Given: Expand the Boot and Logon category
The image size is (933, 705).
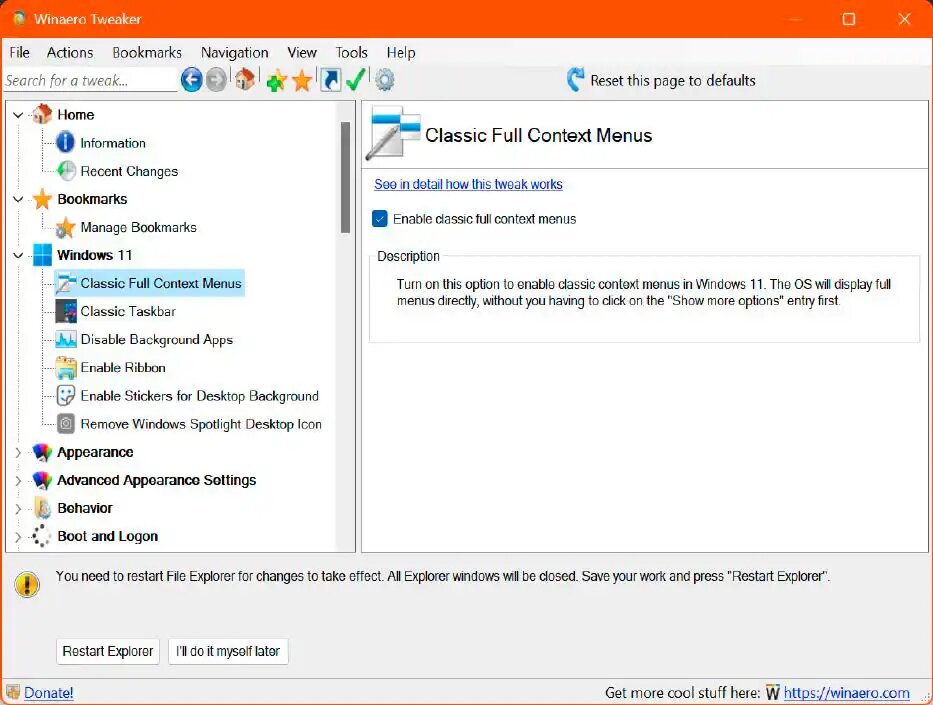Looking at the screenshot, I should click(18, 537).
